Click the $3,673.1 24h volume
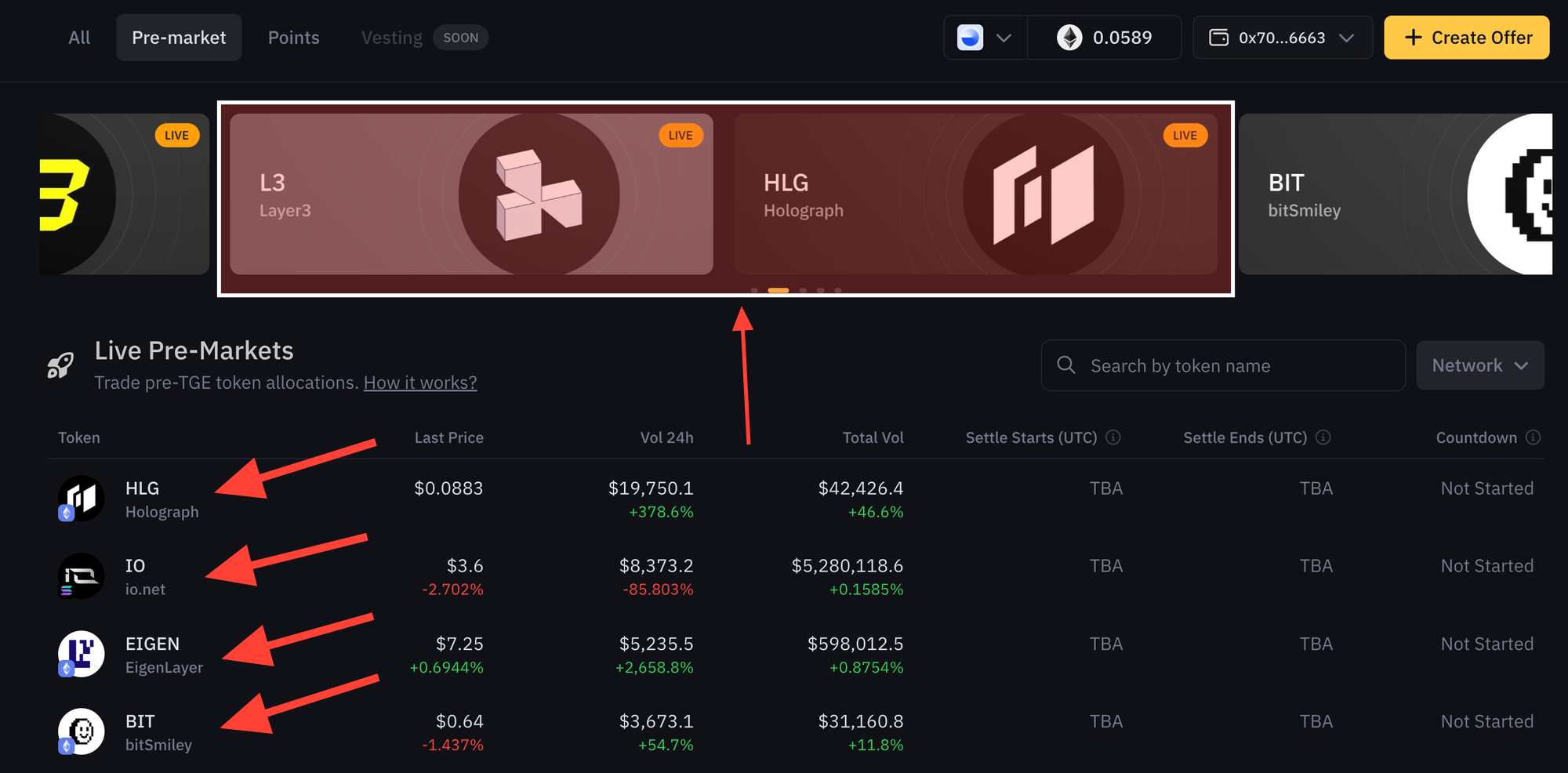Screen dimensions: 1568x773 [x=656, y=721]
